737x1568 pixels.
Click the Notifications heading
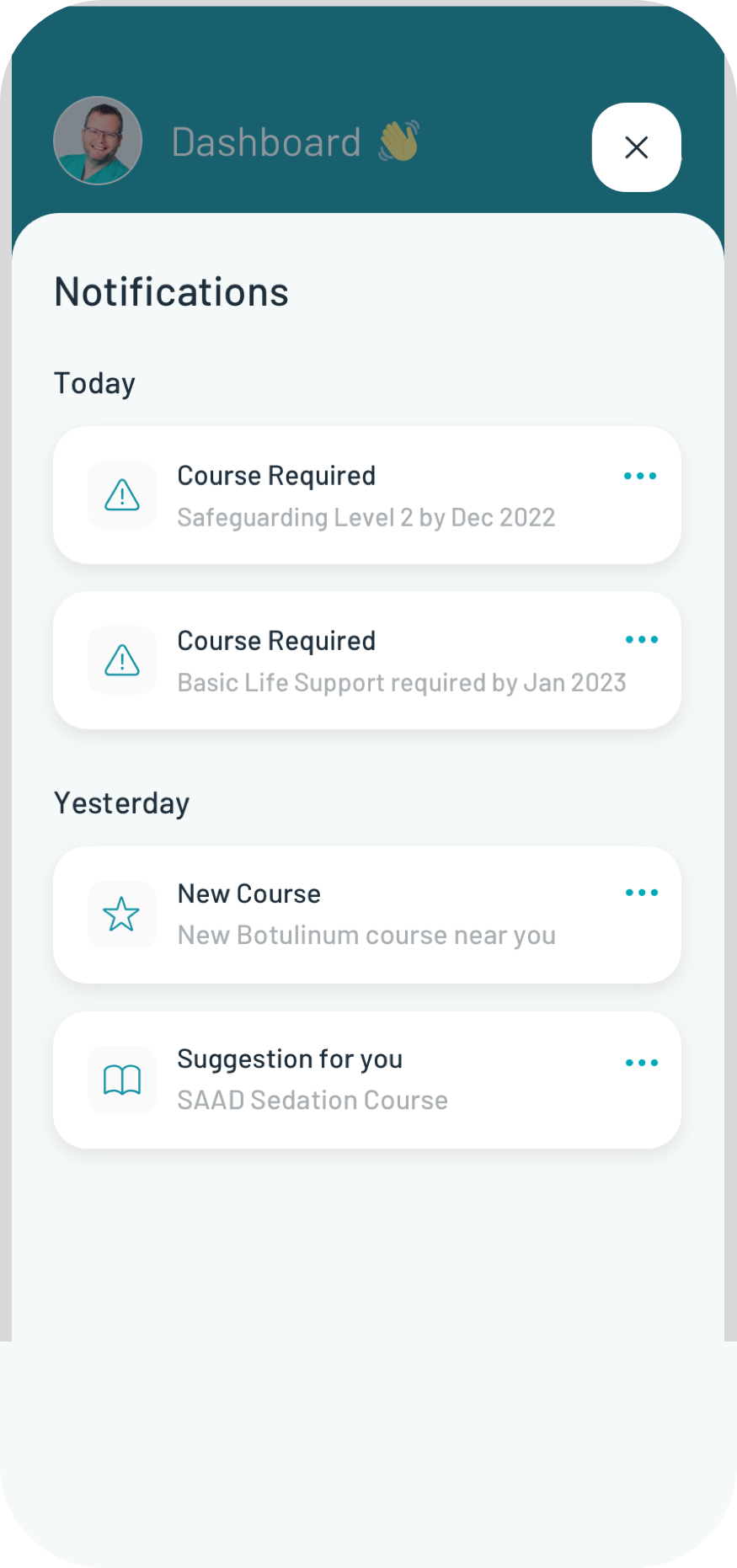(172, 292)
